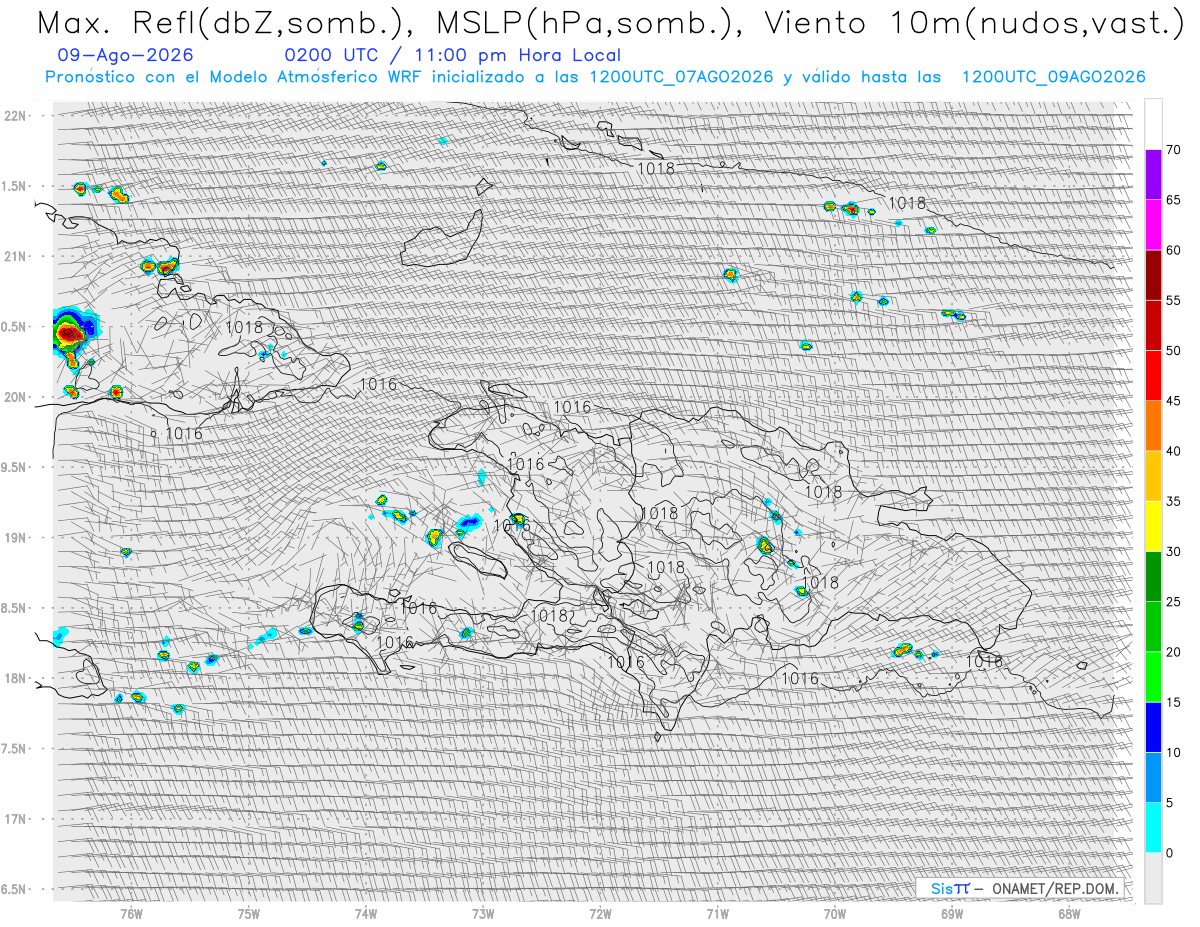Click the "71W" longitude axis label
Image resolution: width=1200 pixels, height=927 pixels.
point(717,913)
